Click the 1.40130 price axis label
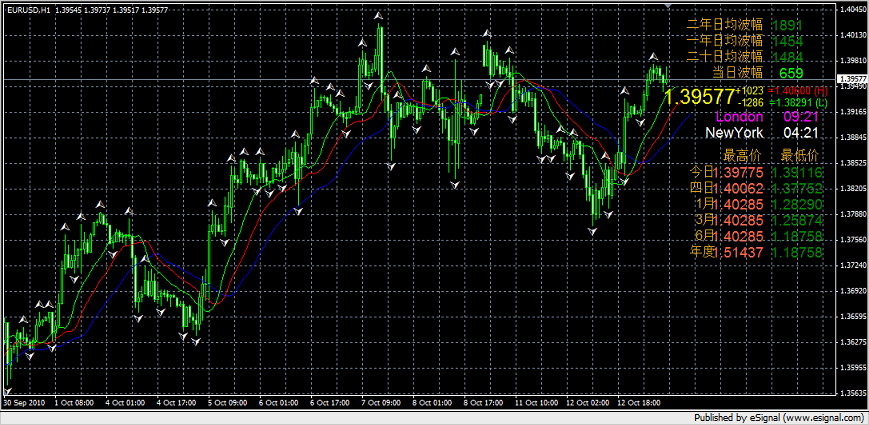Screen dimensions: 869x425 click(854, 35)
